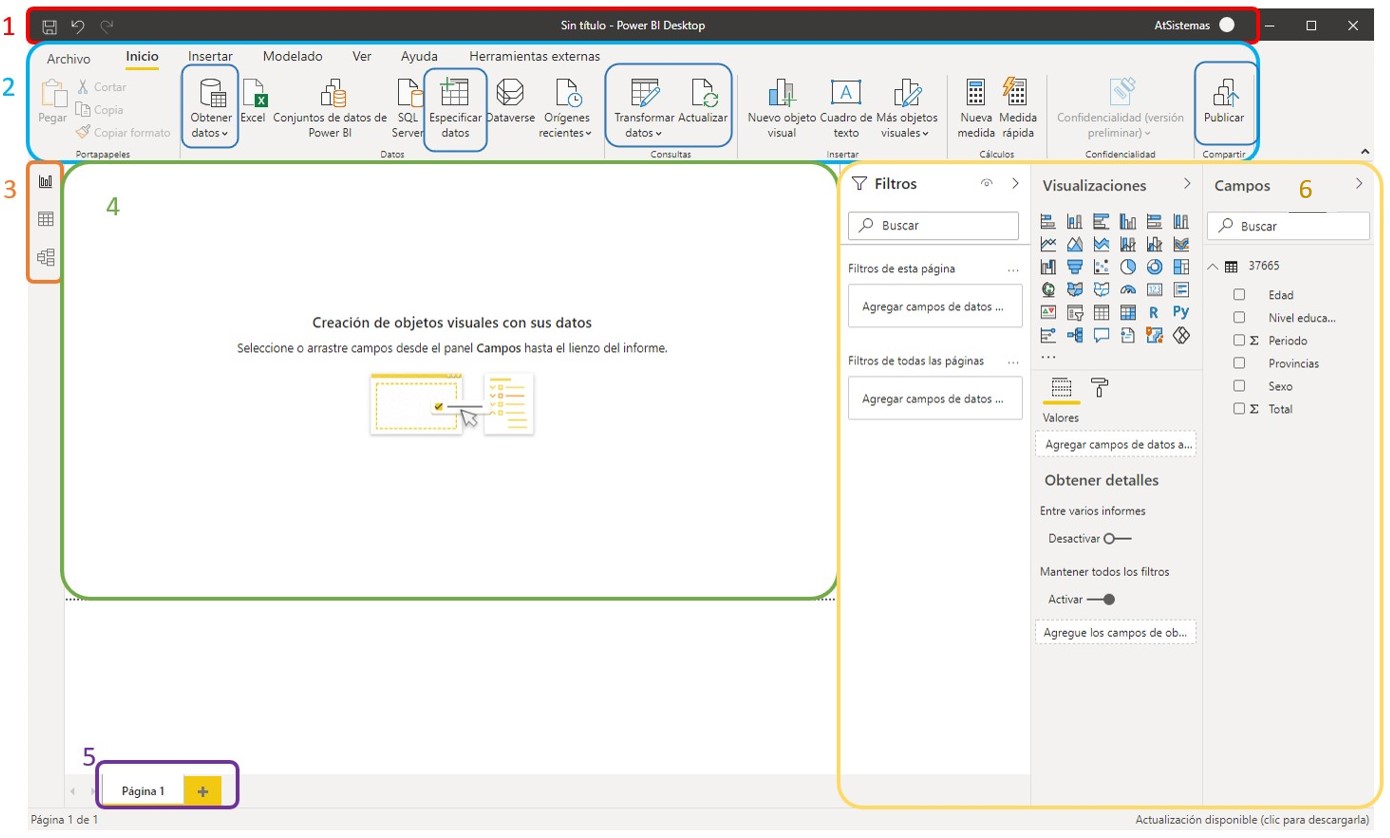The image size is (1390, 838).
Task: Add a new page with the plus button
Action: pos(202,791)
